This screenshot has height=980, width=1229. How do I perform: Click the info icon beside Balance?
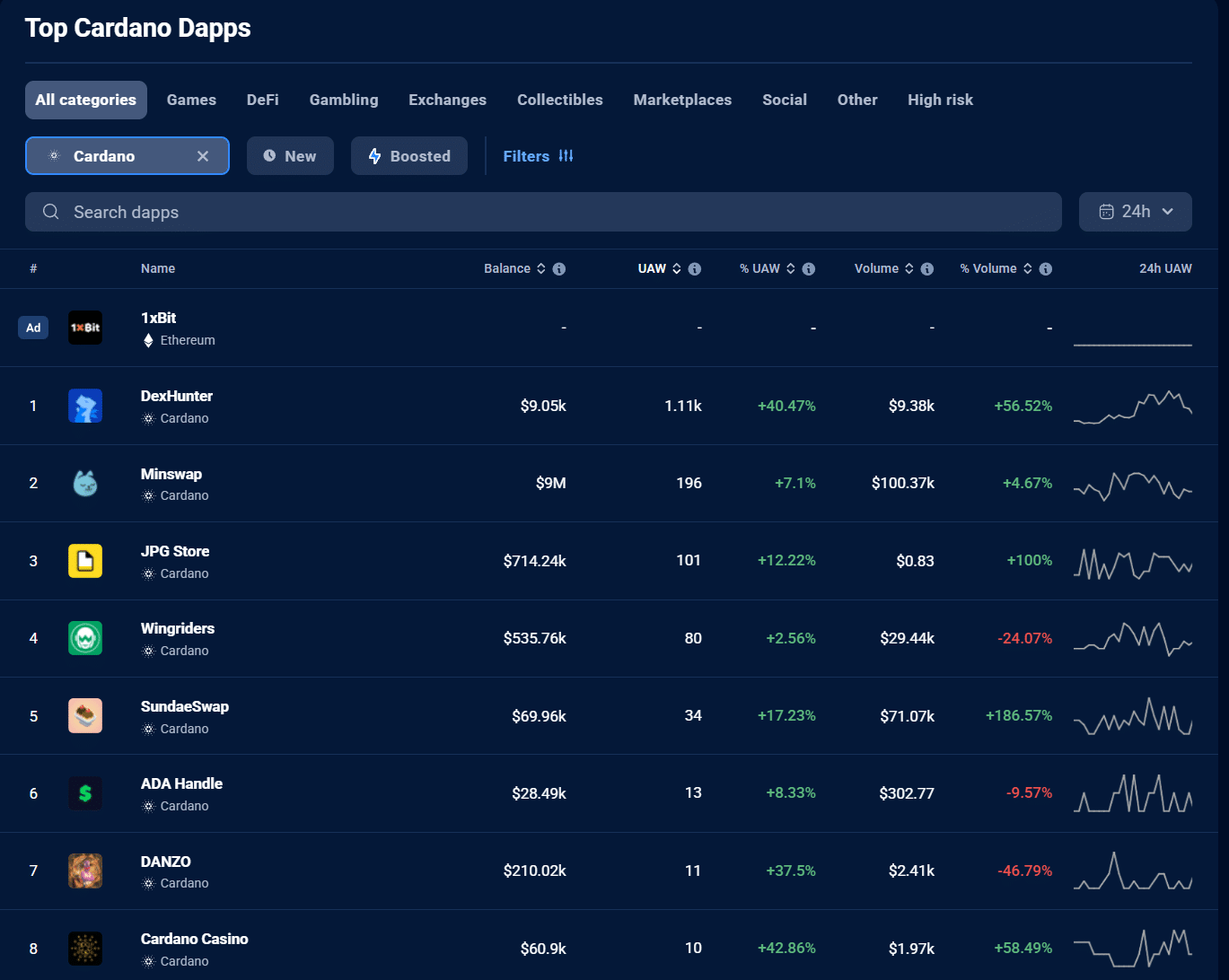[559, 269]
